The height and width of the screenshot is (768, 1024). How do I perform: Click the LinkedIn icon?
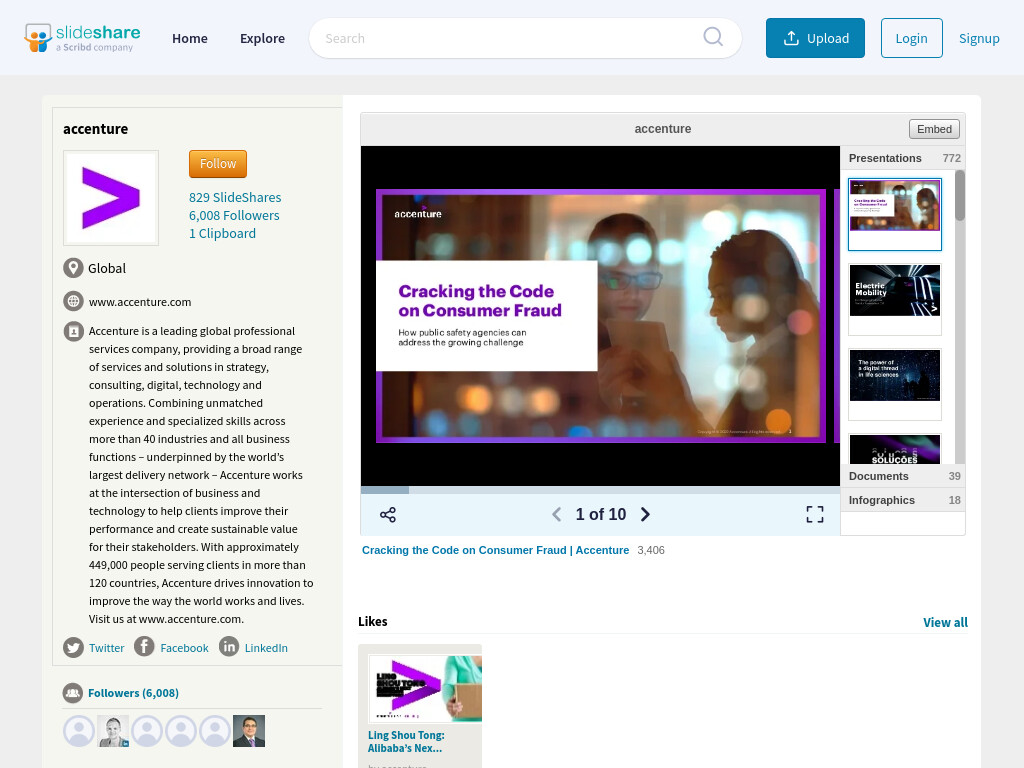229,647
